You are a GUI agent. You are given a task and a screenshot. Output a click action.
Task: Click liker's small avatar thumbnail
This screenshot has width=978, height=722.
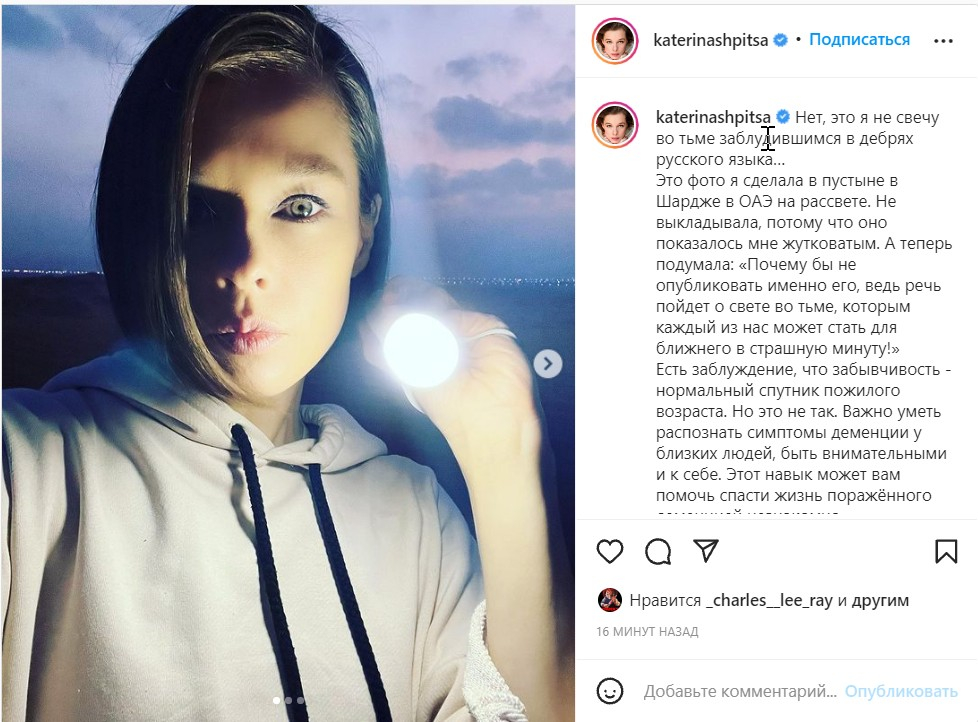point(609,600)
